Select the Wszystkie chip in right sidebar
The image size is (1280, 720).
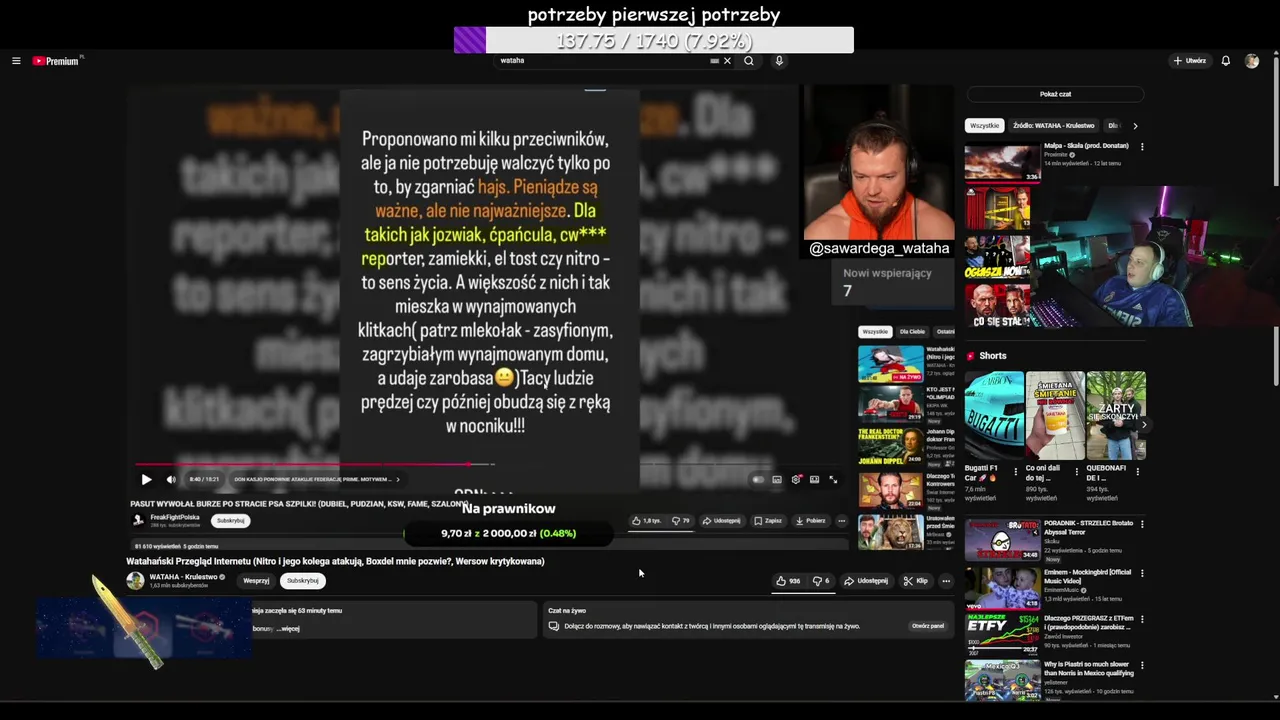click(984, 126)
